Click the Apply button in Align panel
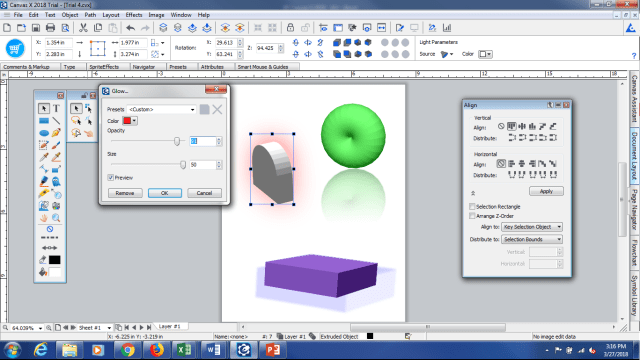 pos(546,191)
